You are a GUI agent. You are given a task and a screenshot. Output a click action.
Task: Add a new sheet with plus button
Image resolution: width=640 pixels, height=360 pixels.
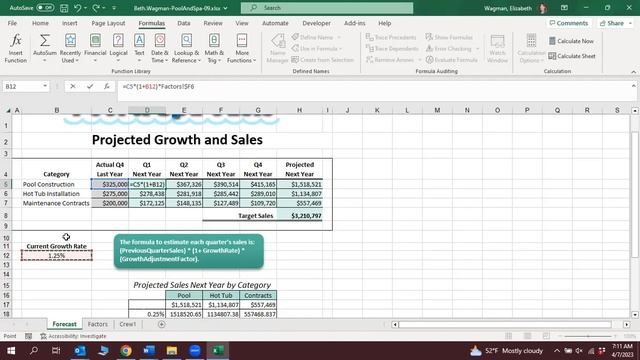click(x=162, y=324)
